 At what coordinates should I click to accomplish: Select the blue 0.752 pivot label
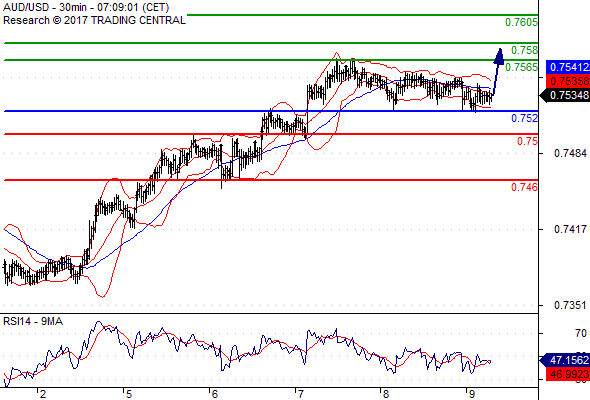525,118
